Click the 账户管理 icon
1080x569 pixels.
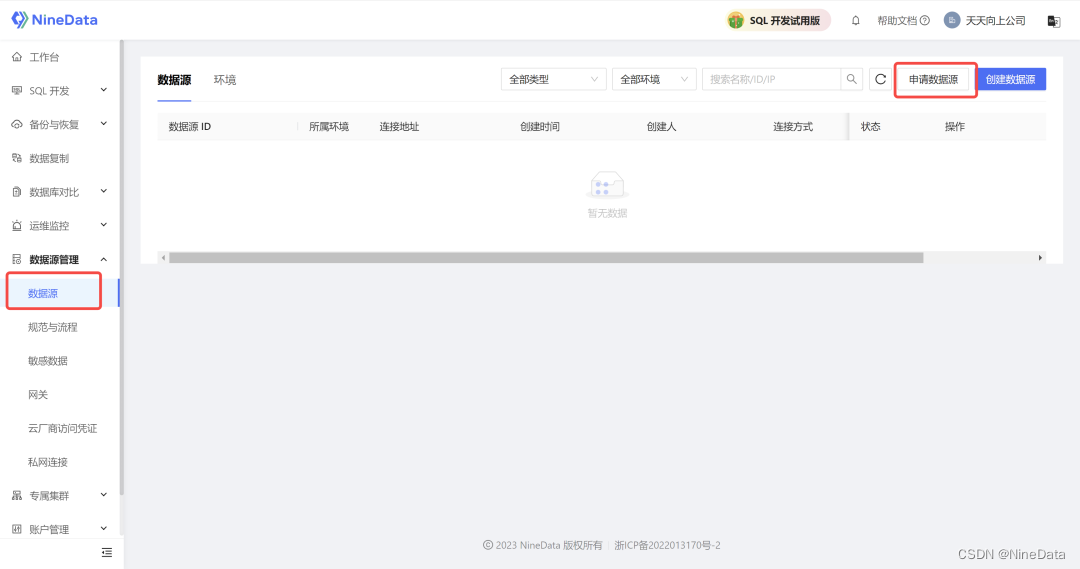click(x=17, y=529)
